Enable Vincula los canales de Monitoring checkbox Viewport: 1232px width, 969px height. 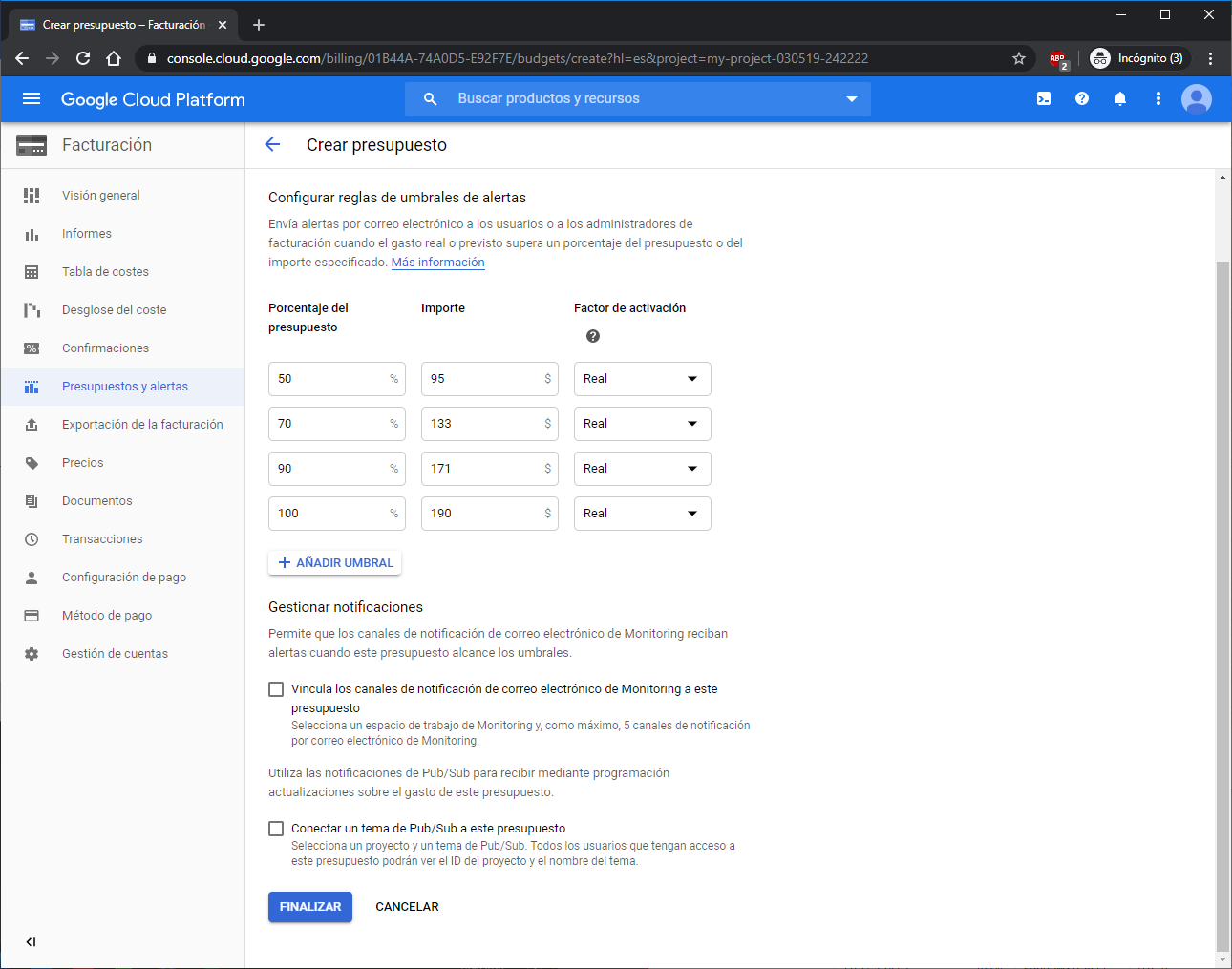(276, 689)
